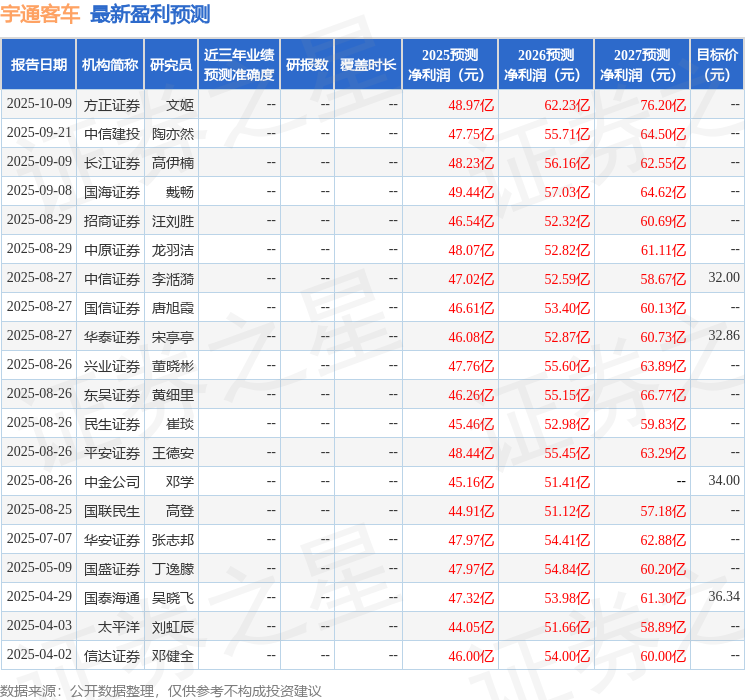Viewport: 745px width, 700px height.
Task: Select researcher 唐旭霞
Action: [x=173, y=308]
